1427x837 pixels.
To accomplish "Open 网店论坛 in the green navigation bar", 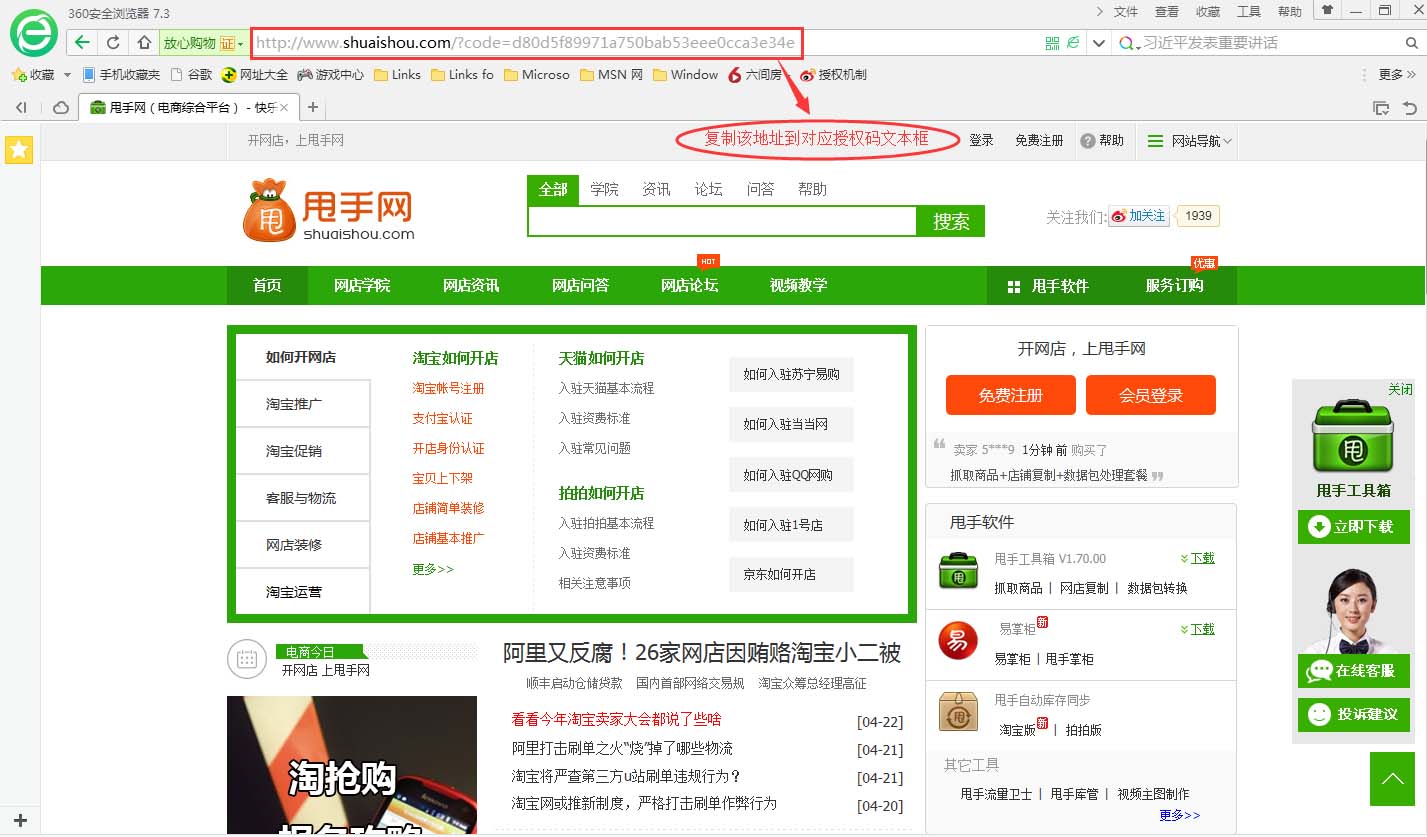I will (689, 285).
